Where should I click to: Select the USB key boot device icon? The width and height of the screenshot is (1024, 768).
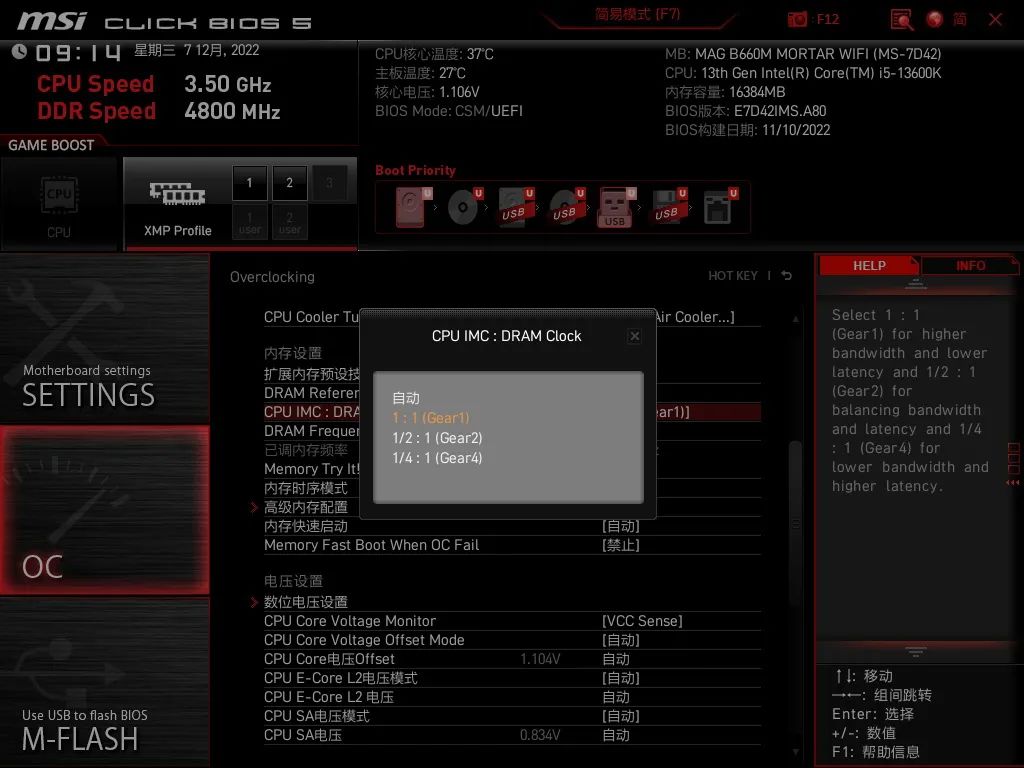616,207
